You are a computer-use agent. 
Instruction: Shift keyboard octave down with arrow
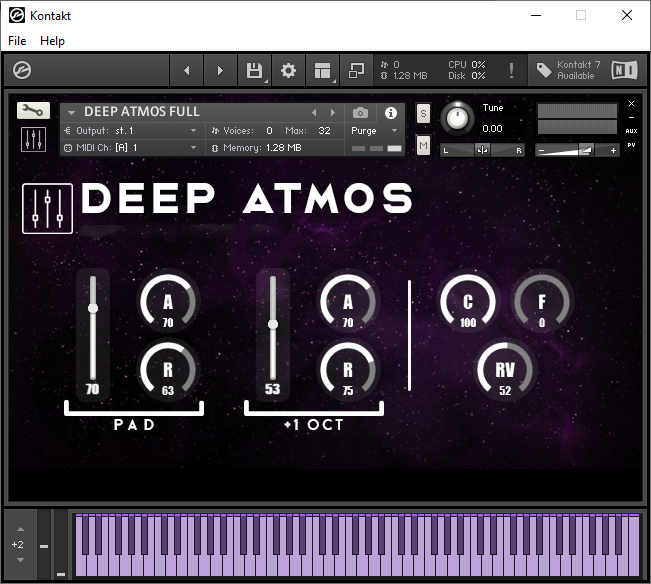20,560
